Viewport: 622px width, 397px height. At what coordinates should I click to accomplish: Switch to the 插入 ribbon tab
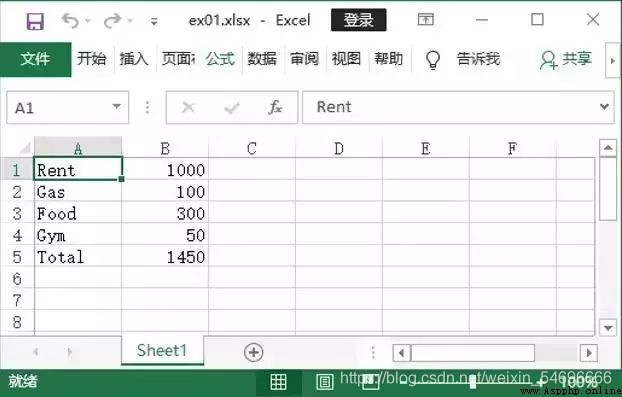coord(134,59)
